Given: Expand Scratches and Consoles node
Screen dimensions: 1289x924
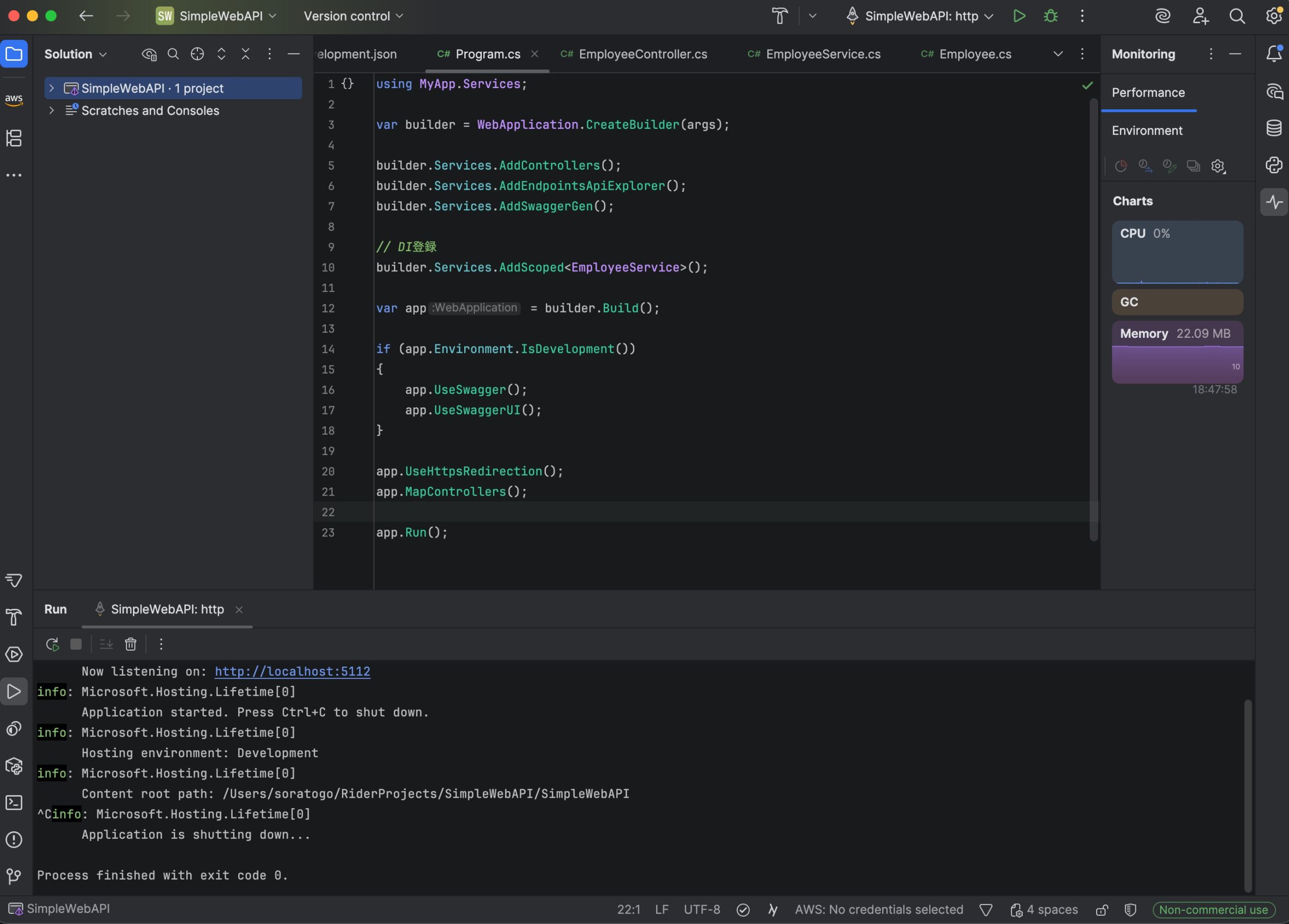Looking at the screenshot, I should click(52, 110).
